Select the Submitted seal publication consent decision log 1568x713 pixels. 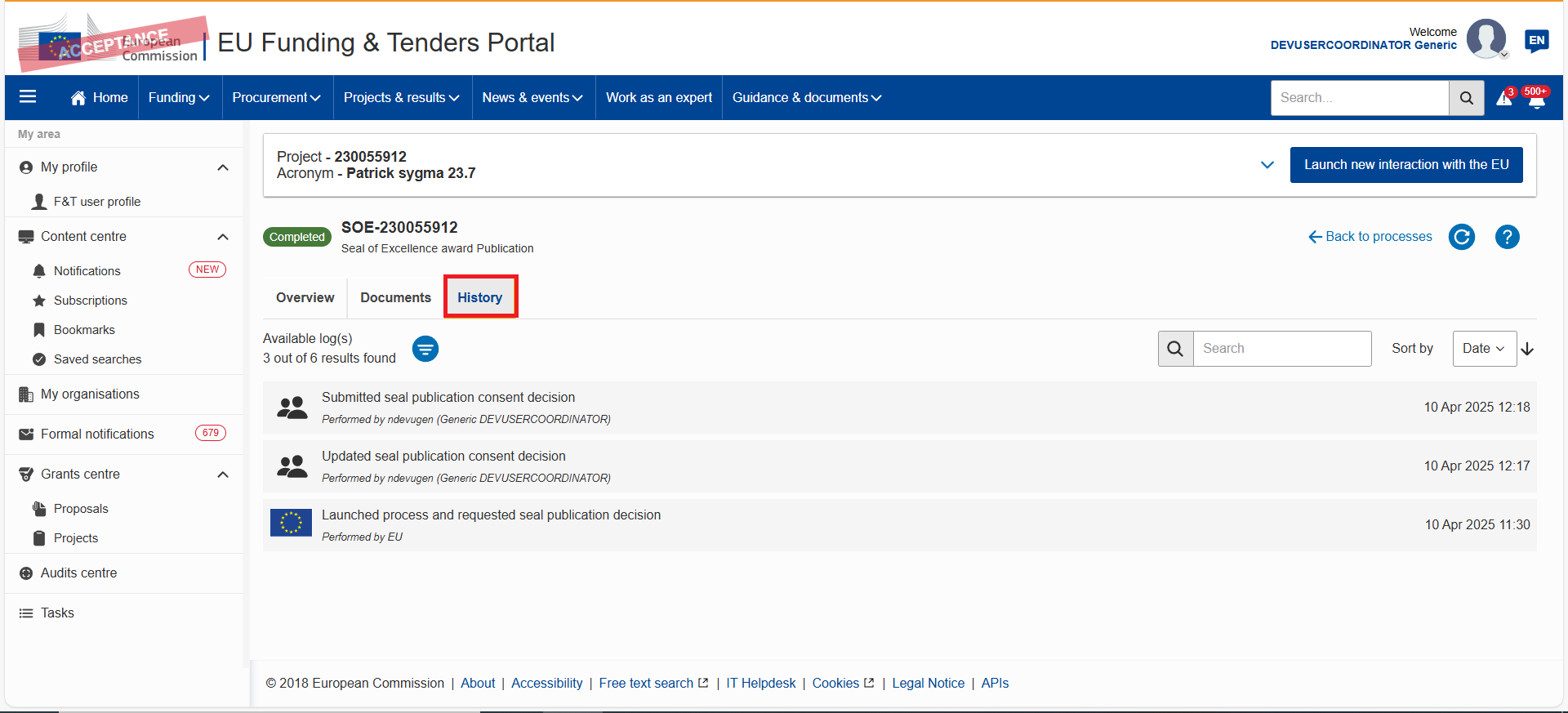(899, 408)
